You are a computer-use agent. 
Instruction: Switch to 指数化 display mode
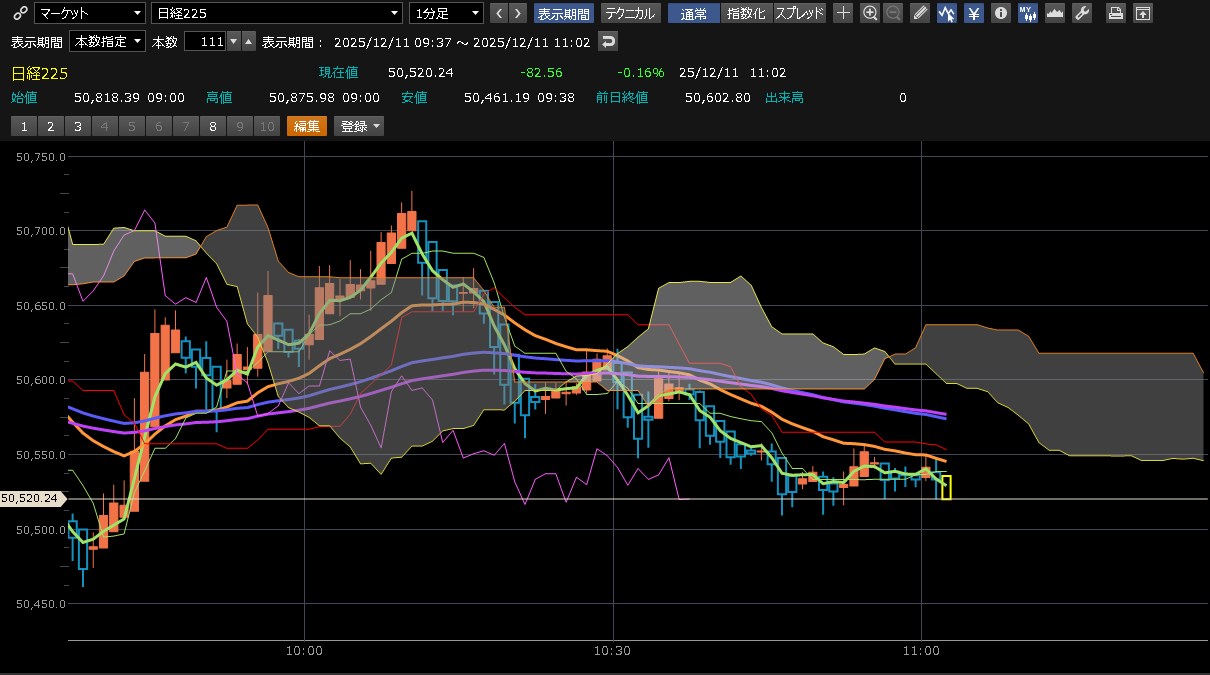(746, 13)
